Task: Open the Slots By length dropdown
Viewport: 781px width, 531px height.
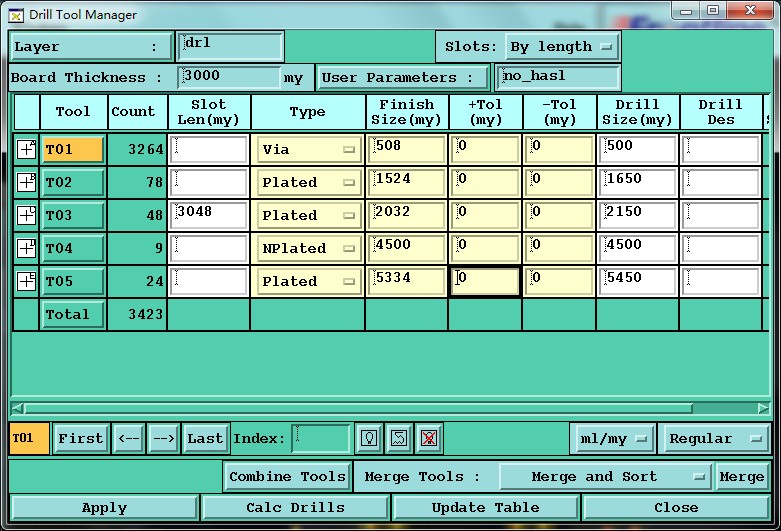Action: coord(562,47)
